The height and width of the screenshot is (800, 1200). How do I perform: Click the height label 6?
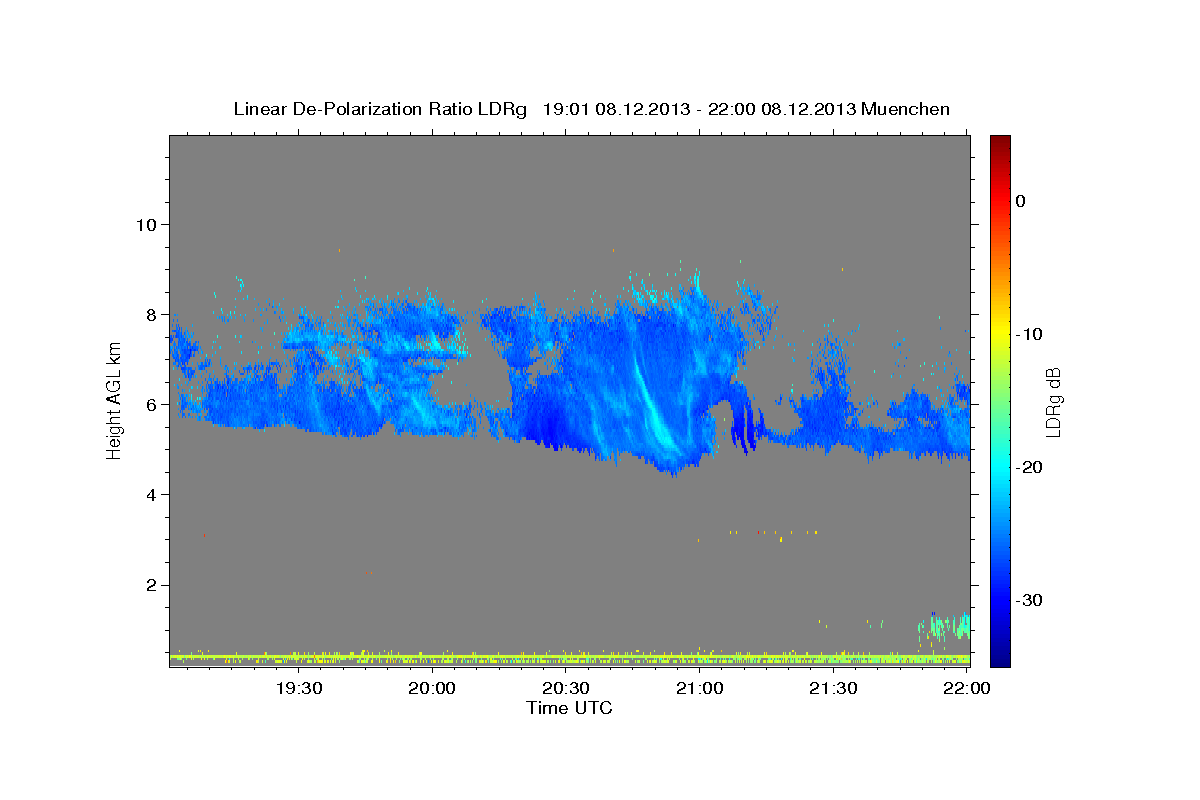coord(150,405)
